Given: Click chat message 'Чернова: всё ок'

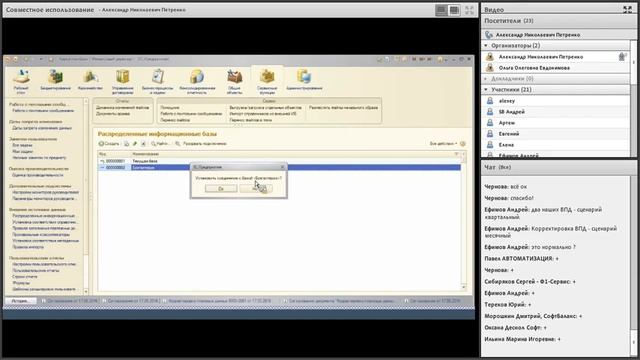Looking at the screenshot, I should (505, 187).
